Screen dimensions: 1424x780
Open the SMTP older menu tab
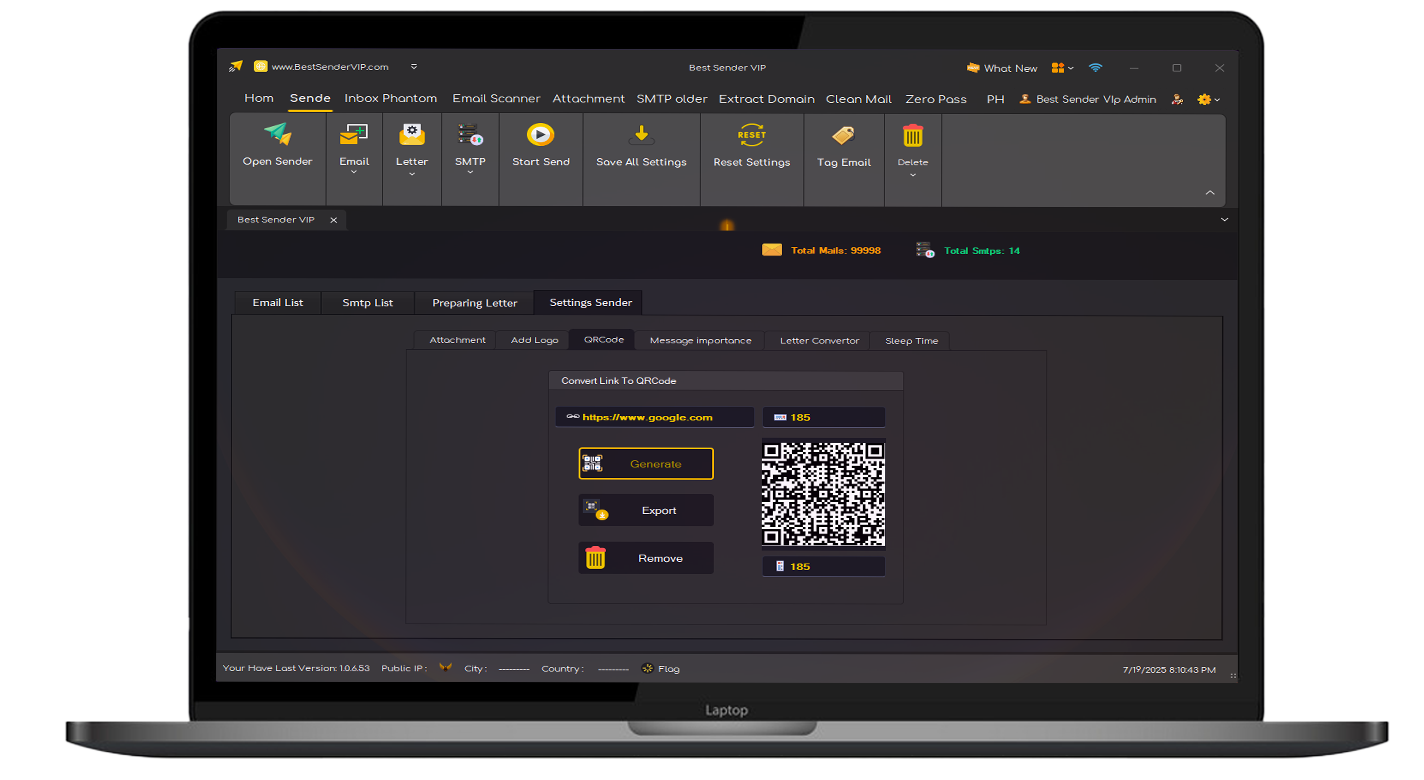(x=672, y=98)
